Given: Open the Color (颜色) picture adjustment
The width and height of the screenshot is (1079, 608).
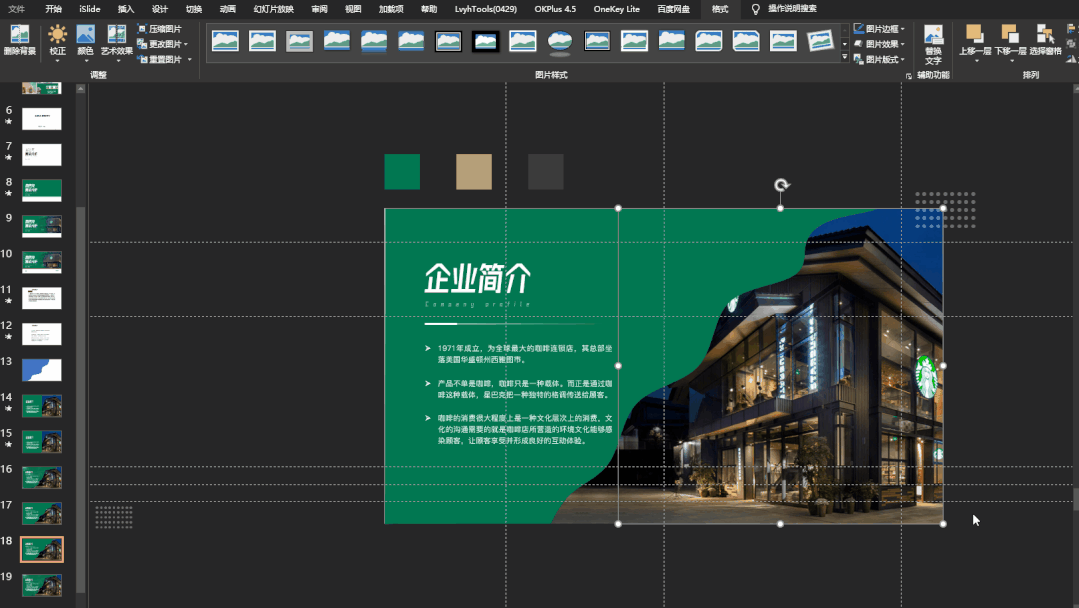Looking at the screenshot, I should [x=86, y=36].
